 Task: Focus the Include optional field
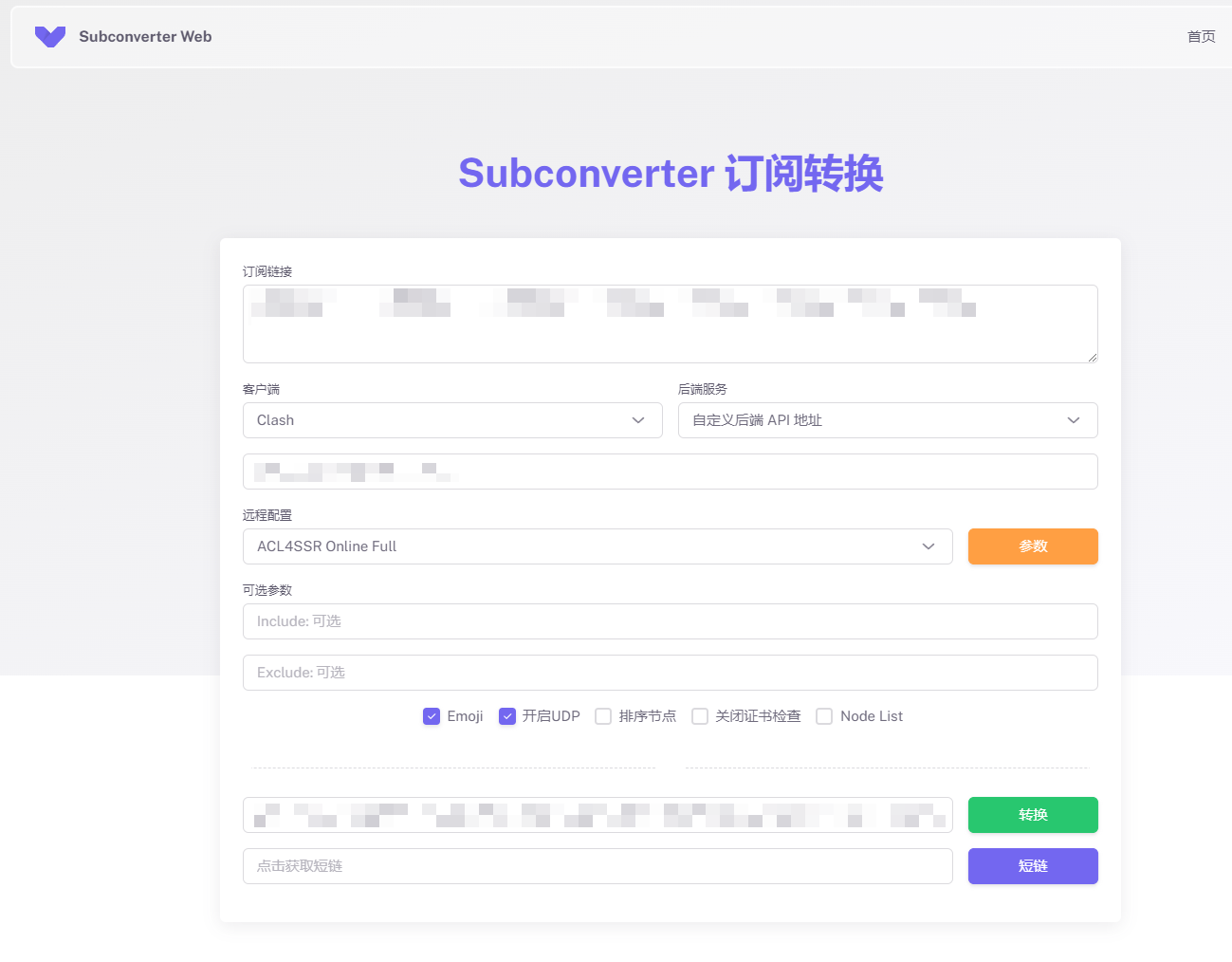[670, 621]
